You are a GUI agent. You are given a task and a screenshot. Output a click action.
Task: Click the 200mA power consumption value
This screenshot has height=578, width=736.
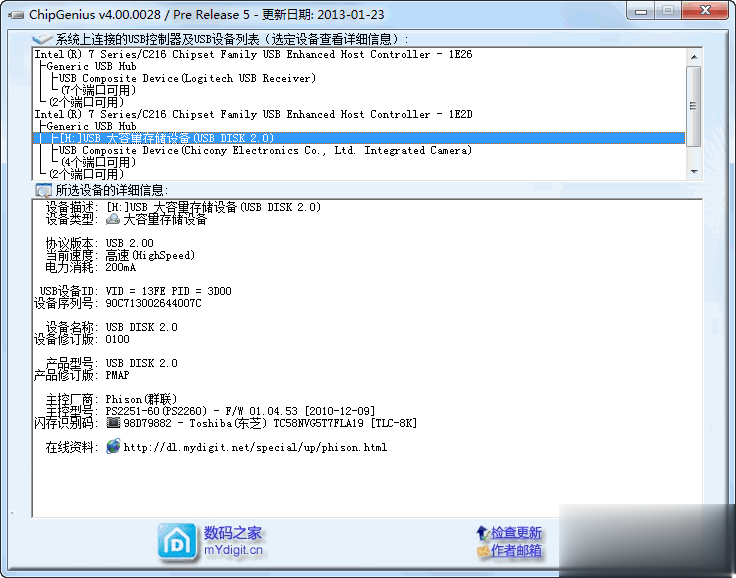tap(121, 267)
